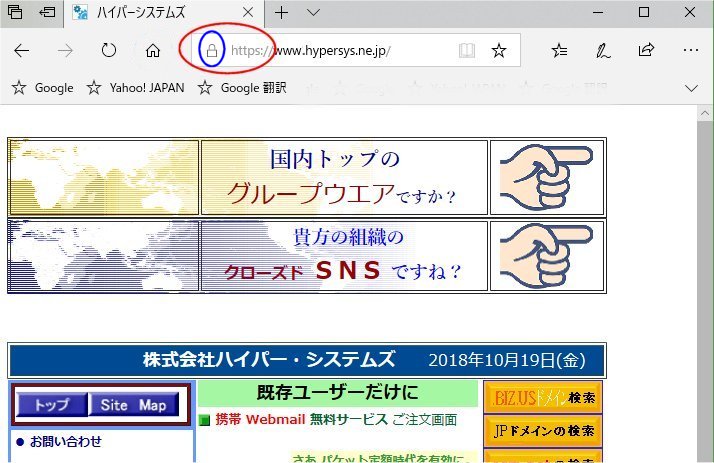Go back to the previous page

click(x=21, y=50)
